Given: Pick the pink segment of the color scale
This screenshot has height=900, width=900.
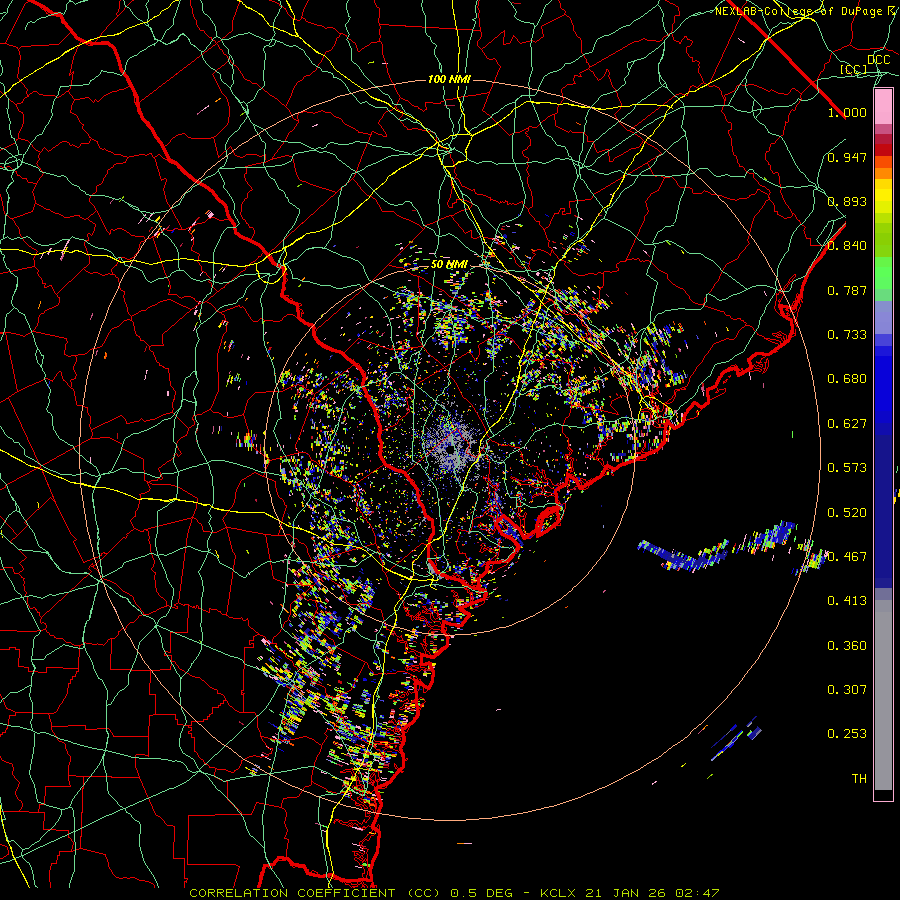Looking at the screenshot, I should pyautogui.click(x=883, y=107).
